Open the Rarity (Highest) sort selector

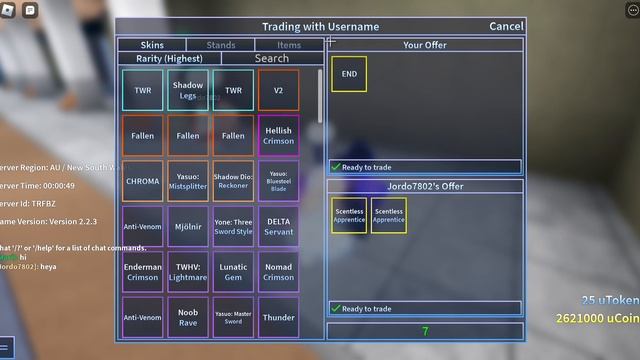click(x=169, y=58)
